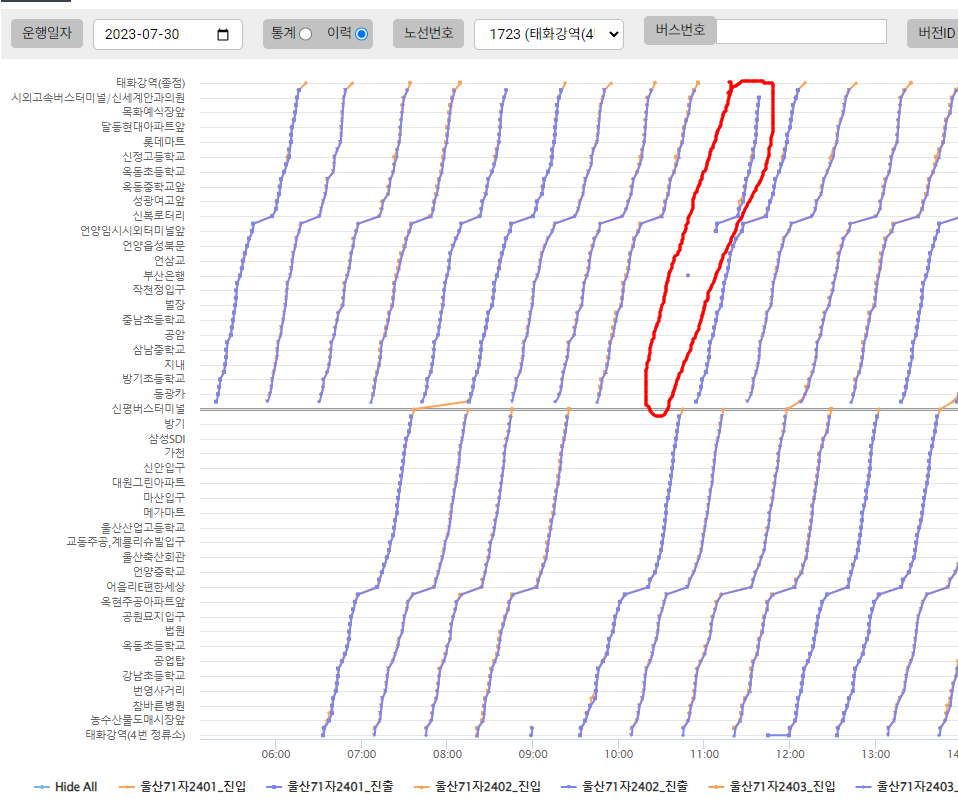Viewport: 958px width, 804px height.
Task: Click the 버스번호 input field
Action: pyautogui.click(x=800, y=32)
